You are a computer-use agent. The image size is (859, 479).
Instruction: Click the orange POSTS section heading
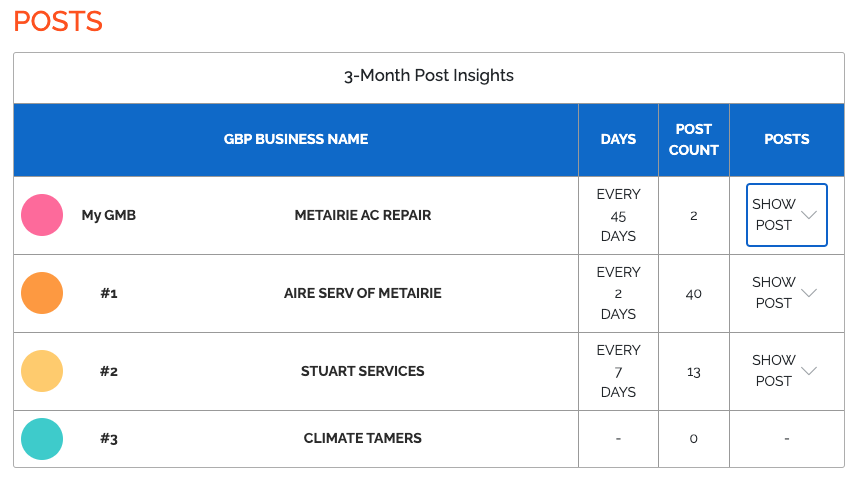[x=58, y=21]
